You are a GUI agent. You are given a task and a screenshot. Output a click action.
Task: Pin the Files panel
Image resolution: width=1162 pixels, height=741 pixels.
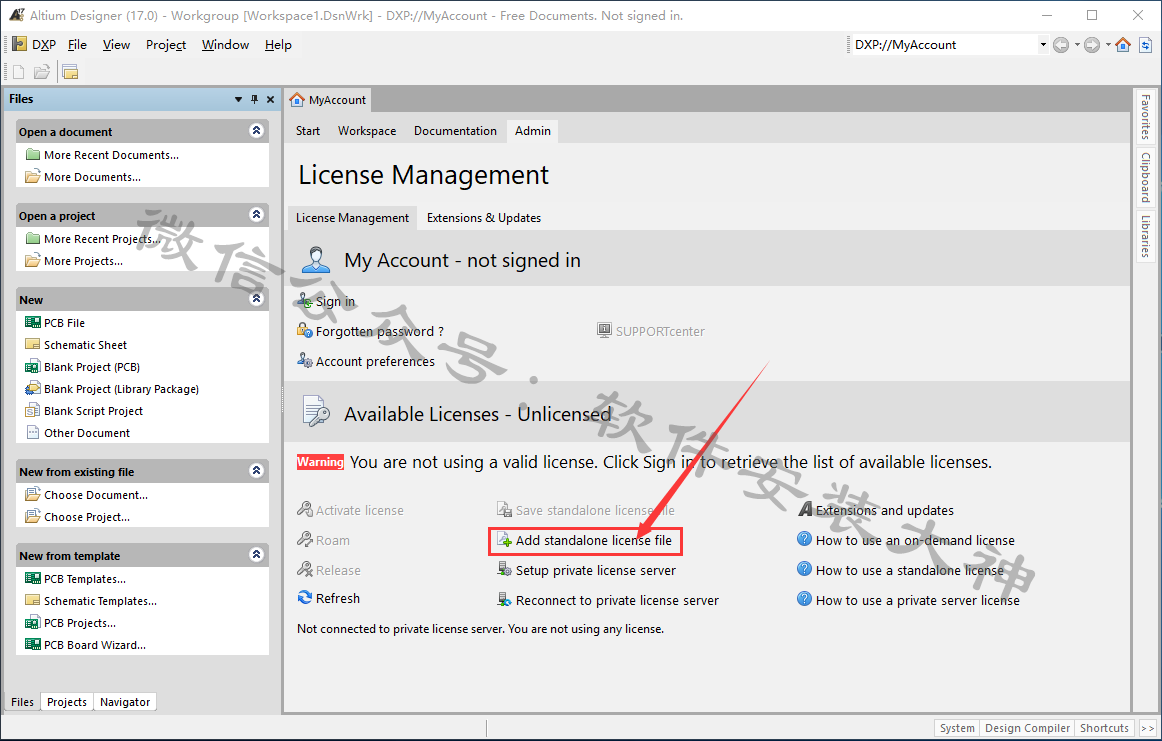coord(254,99)
